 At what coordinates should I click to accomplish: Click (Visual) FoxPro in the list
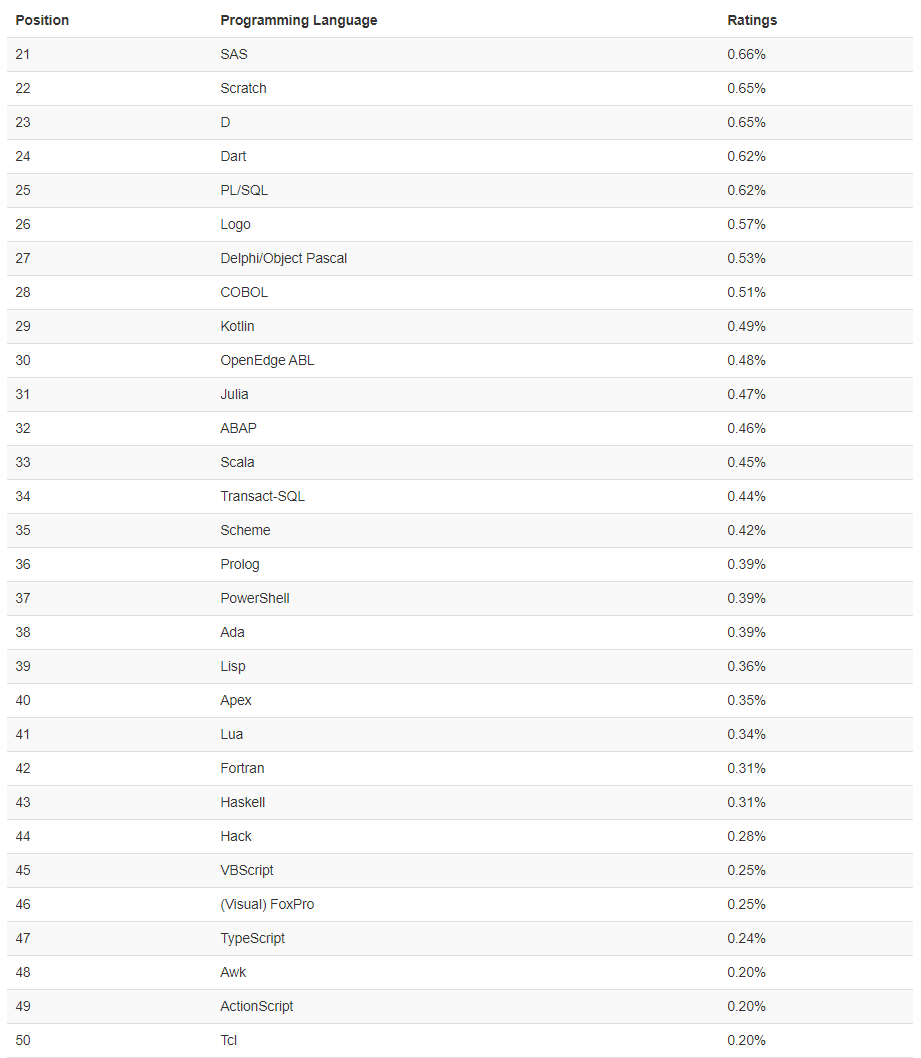tap(267, 904)
